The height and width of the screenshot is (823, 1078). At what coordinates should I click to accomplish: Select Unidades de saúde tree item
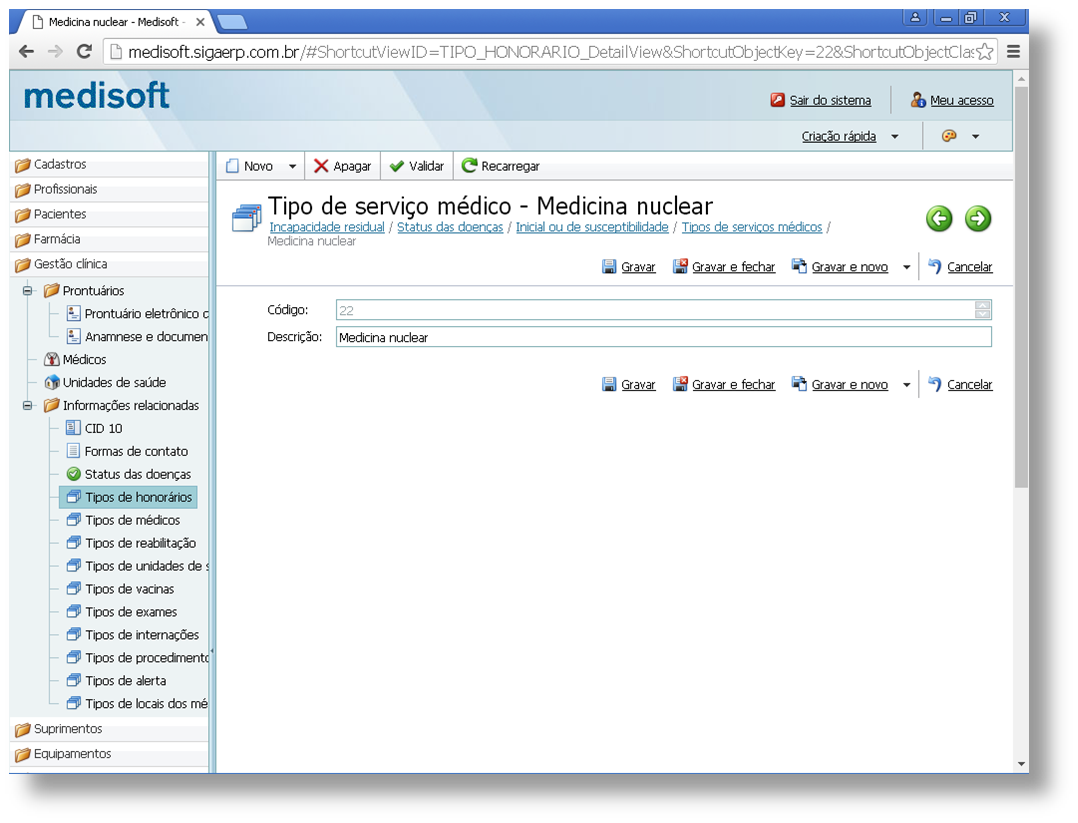[x=104, y=382]
